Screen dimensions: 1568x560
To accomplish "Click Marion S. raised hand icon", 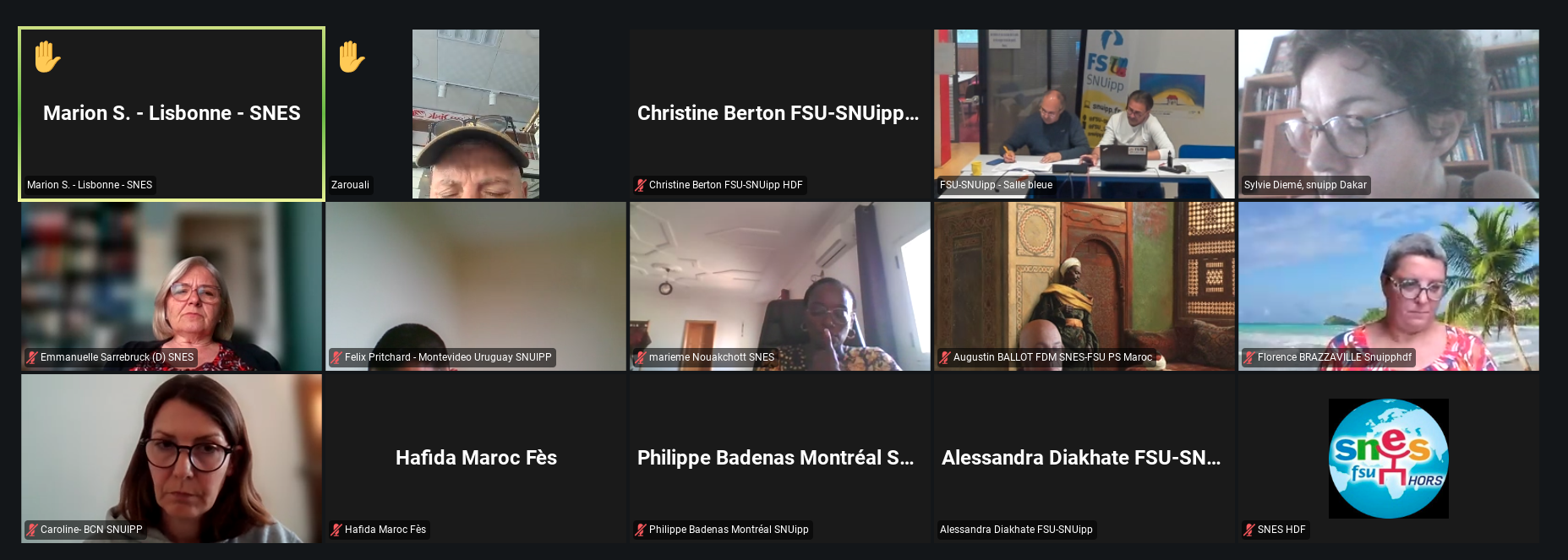I will [x=47, y=57].
